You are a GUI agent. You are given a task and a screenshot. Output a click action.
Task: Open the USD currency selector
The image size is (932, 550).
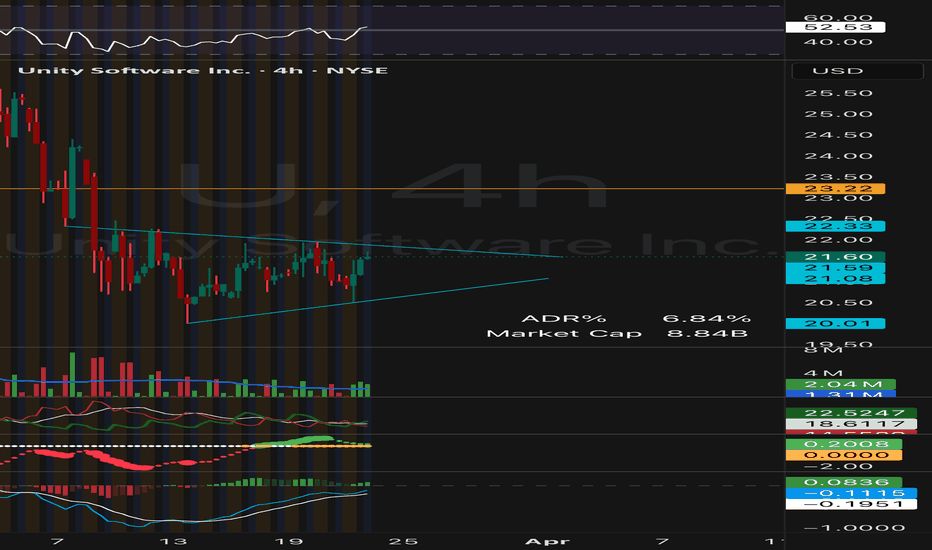point(857,71)
